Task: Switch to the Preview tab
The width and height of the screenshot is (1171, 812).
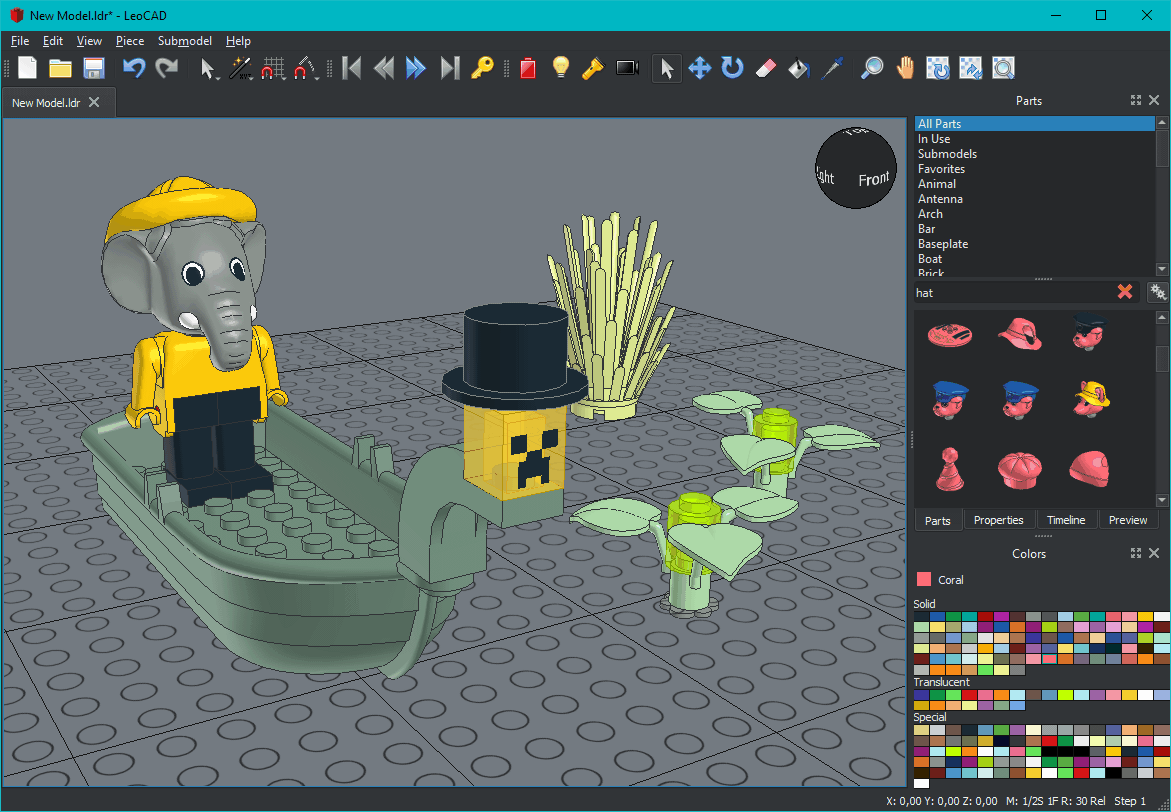Action: (x=1128, y=520)
